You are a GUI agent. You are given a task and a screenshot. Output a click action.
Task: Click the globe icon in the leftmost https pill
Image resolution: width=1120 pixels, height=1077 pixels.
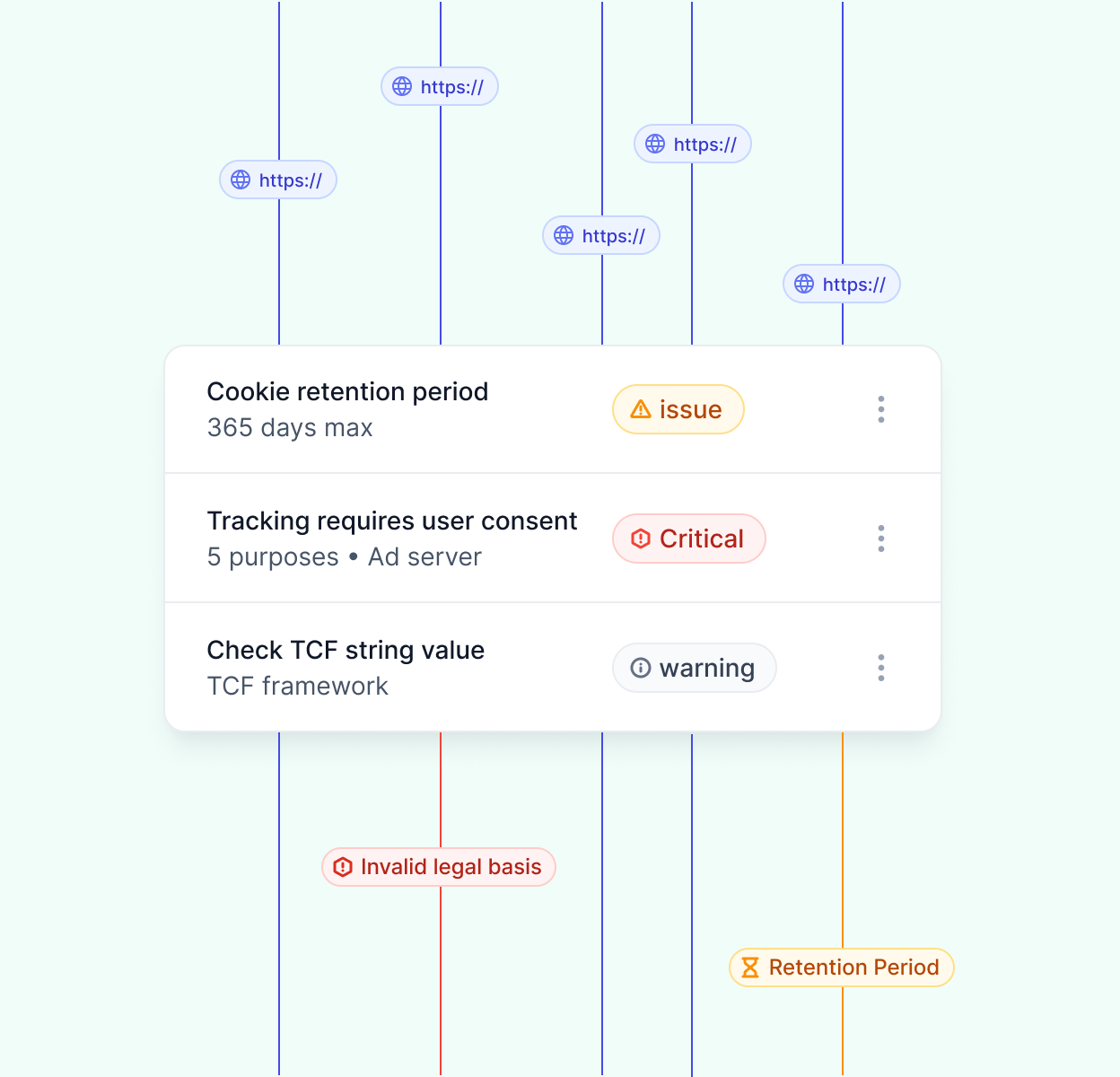tap(241, 179)
